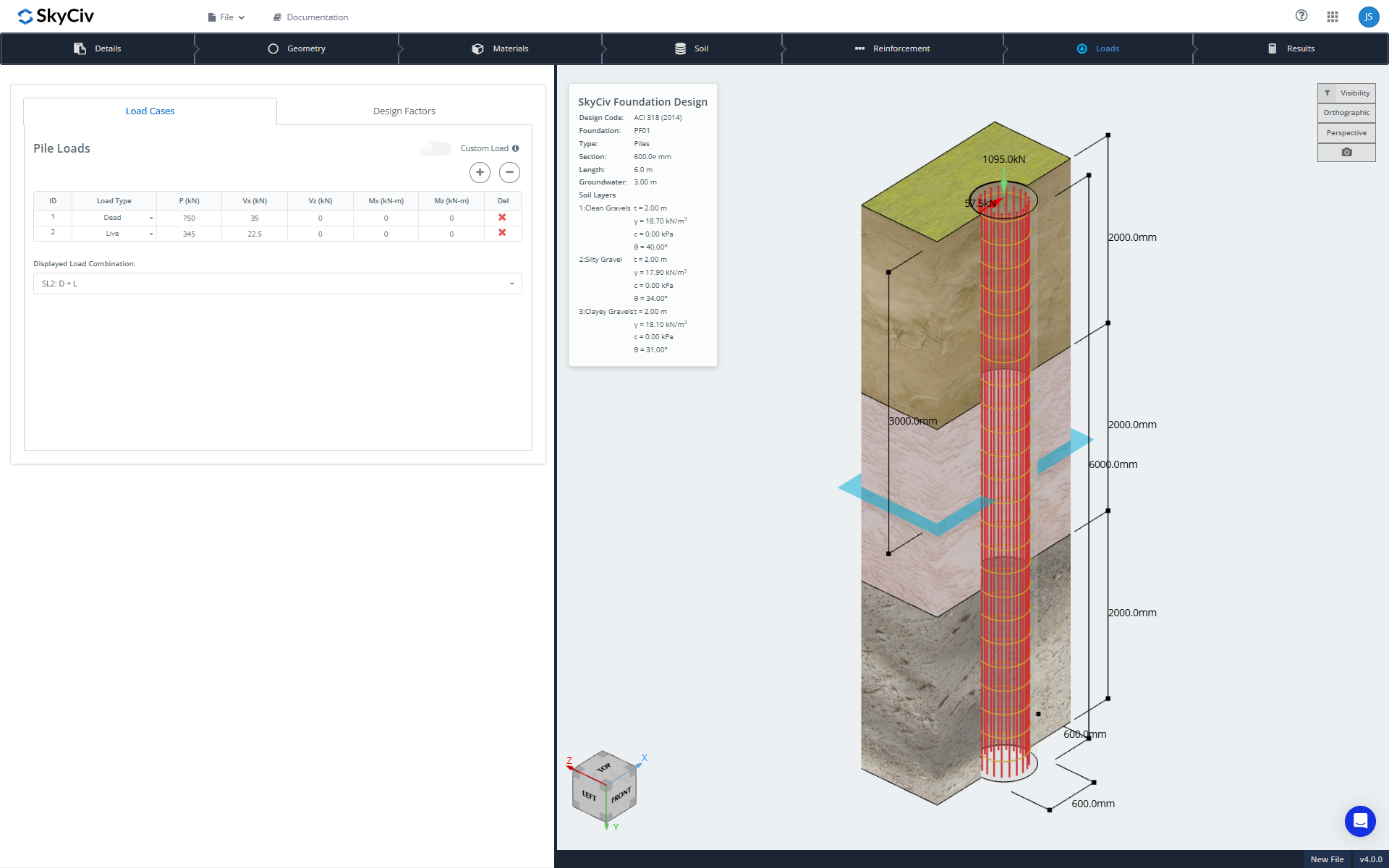This screenshot has width=1389, height=868.
Task: Open the Documentation link
Action: pyautogui.click(x=310, y=17)
